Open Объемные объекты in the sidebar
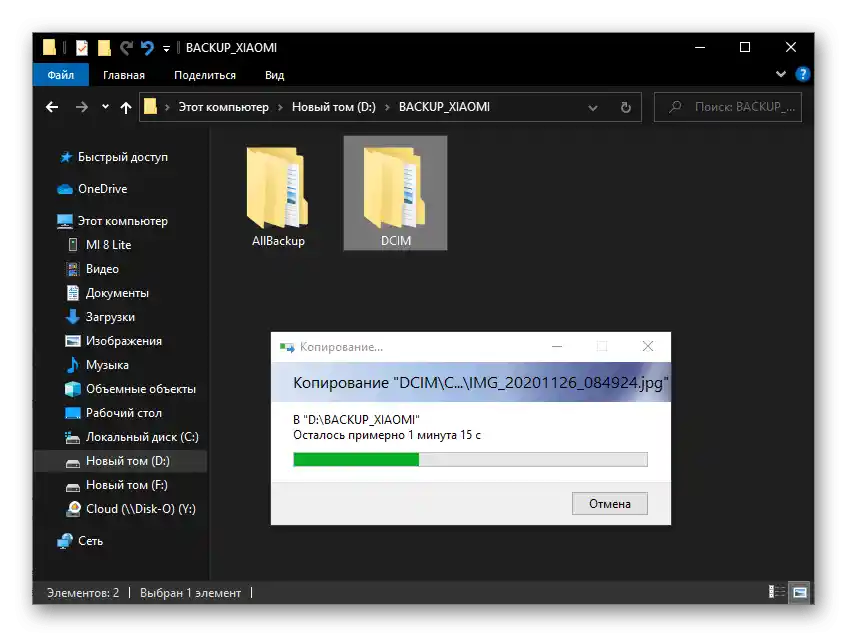Viewport: 847px width, 637px height. [x=140, y=389]
